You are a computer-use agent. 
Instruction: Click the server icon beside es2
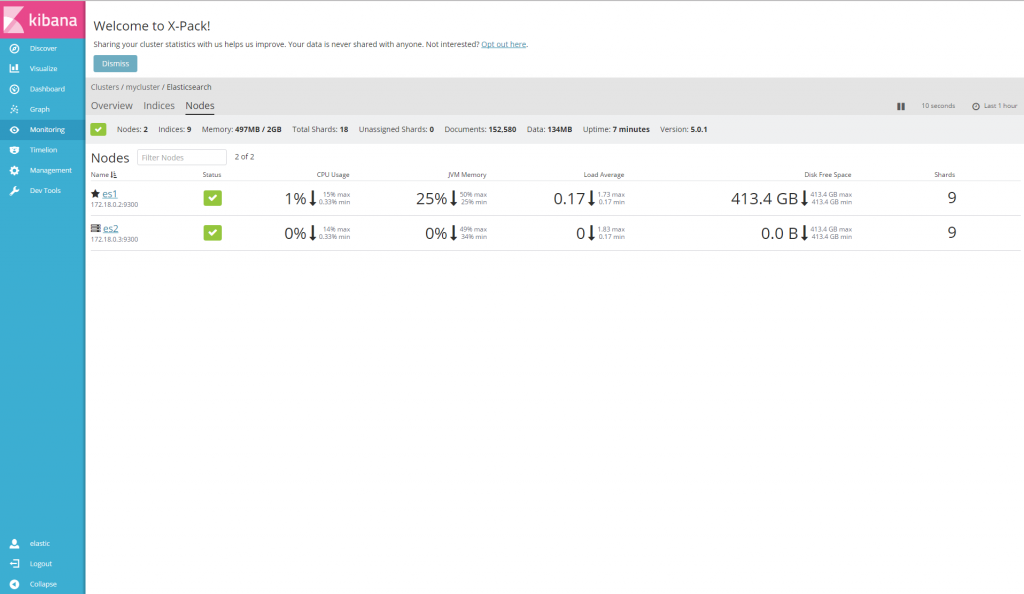pos(95,228)
